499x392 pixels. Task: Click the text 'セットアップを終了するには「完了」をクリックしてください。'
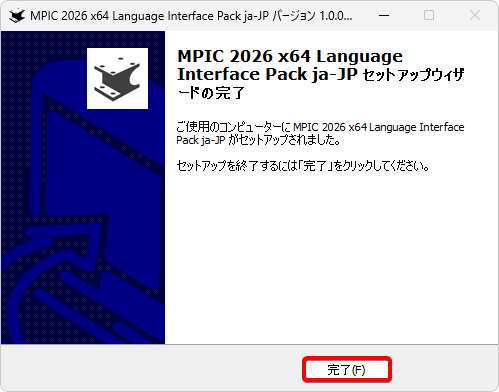point(303,166)
